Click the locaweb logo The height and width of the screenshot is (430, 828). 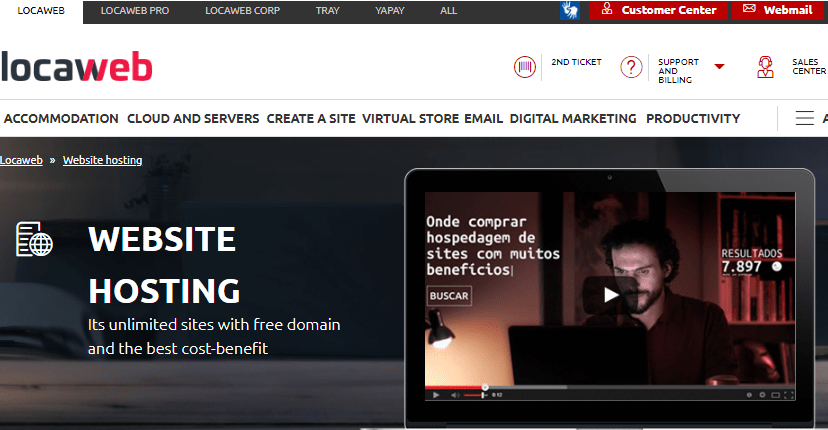click(77, 67)
